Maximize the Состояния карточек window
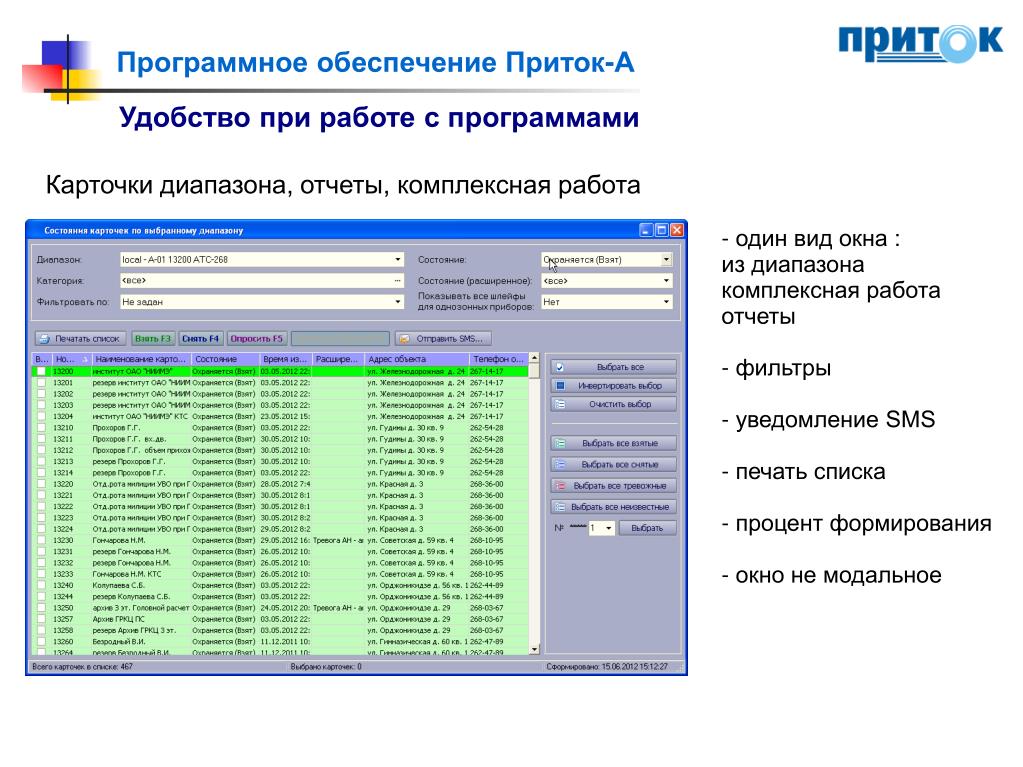The image size is (1023, 767). [662, 230]
